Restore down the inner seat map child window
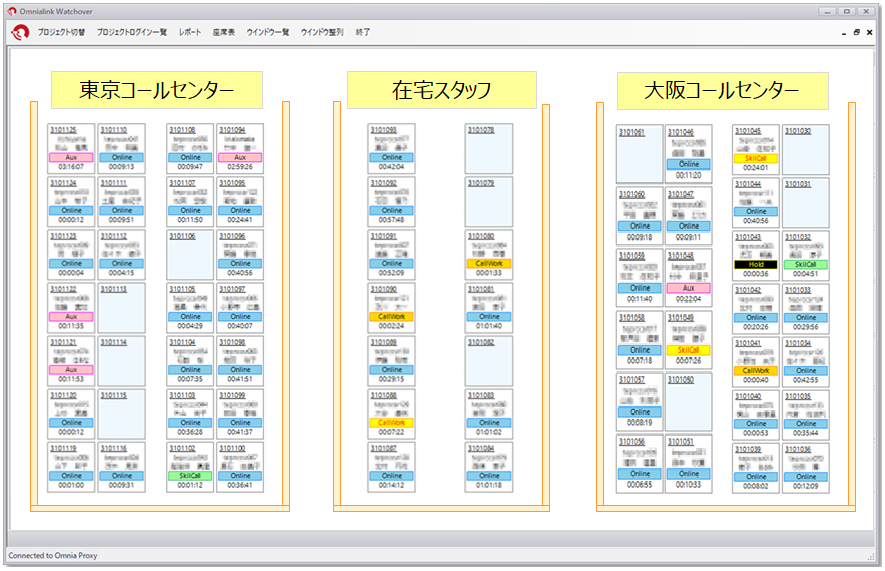 pos(856,33)
